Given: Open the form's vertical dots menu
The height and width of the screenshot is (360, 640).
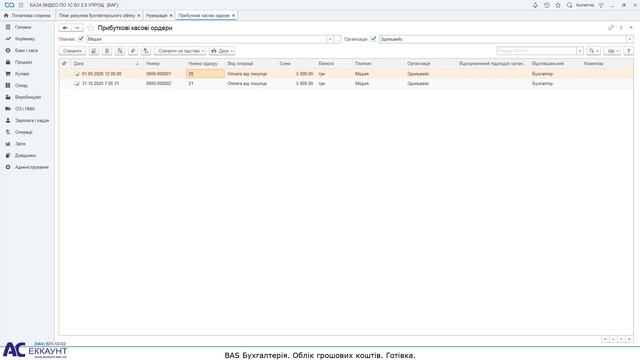Looking at the screenshot, I should click(621, 28).
